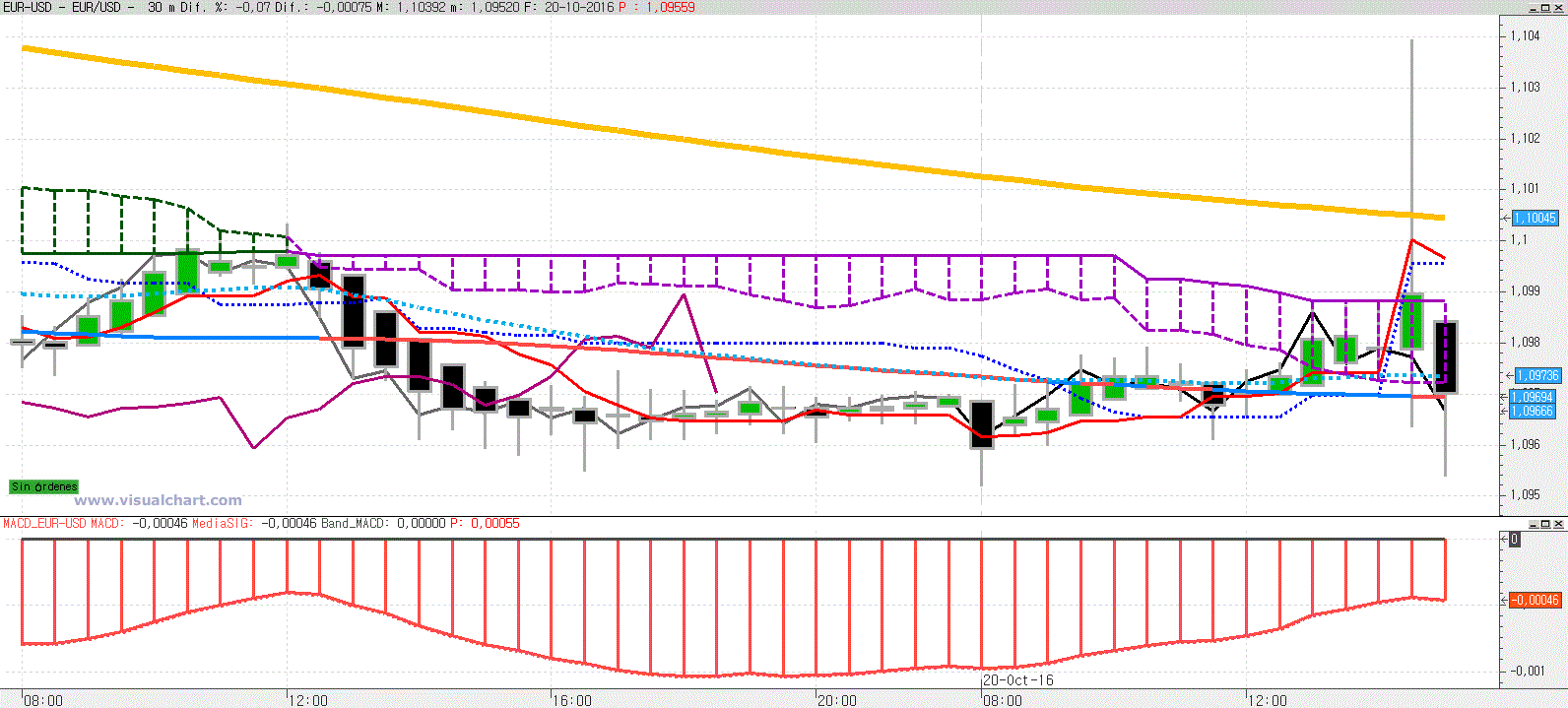Click the 'F: 20-10-2016' date value
Image resolution: width=1568 pixels, height=708 pixels.
pos(568,7)
